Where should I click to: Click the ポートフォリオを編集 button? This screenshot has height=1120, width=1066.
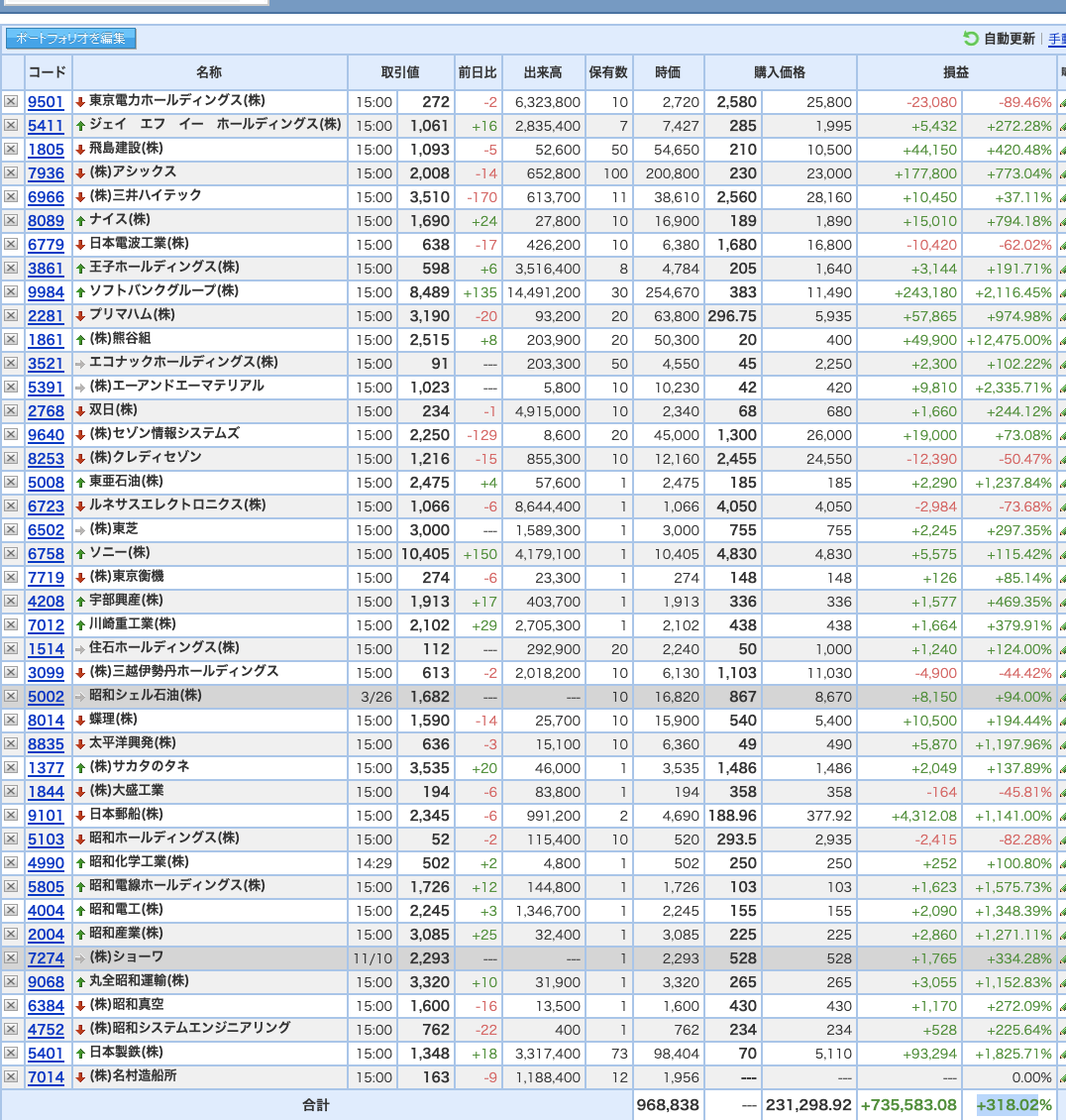(70, 39)
